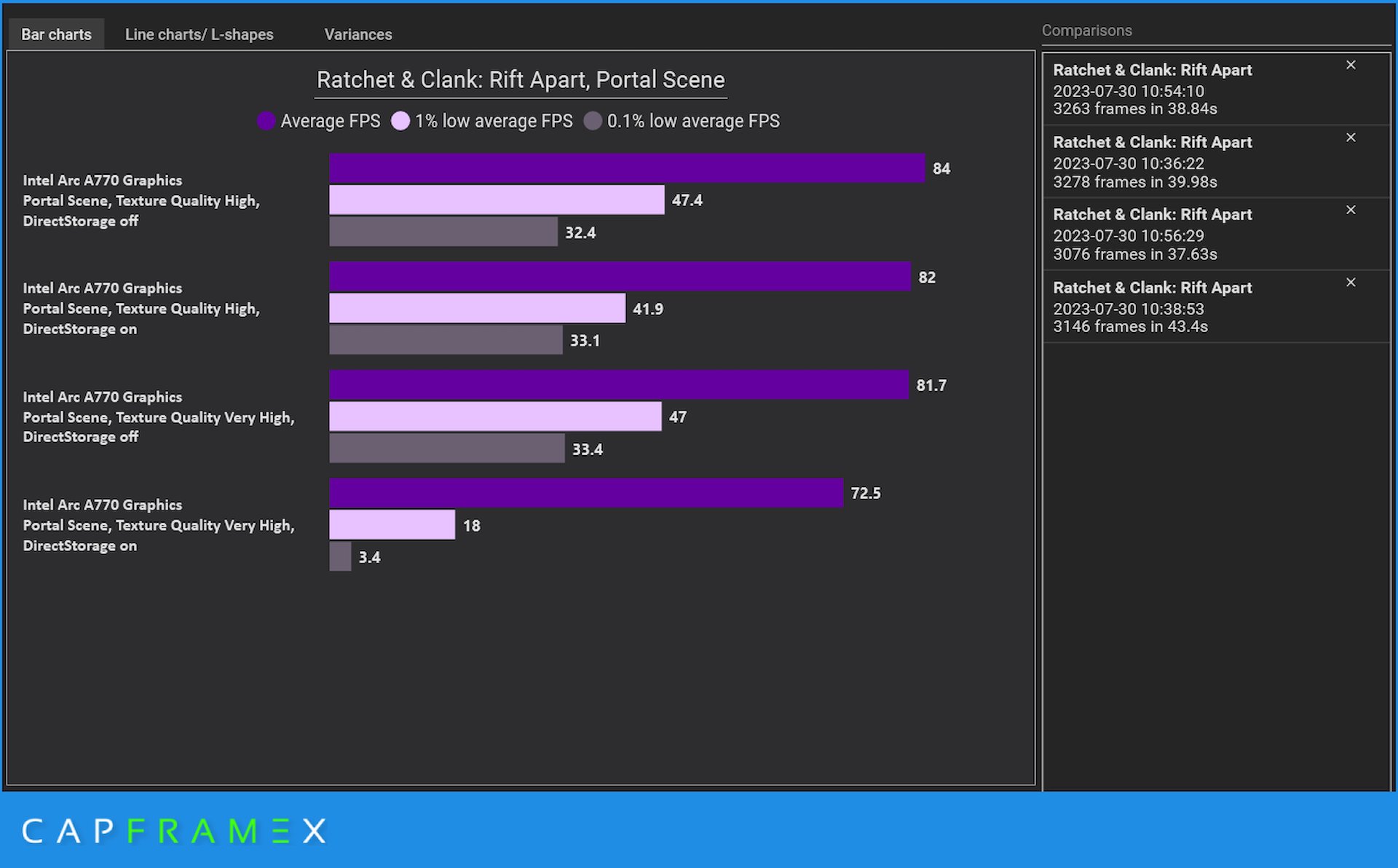This screenshot has height=868, width=1398.
Task: Click the 47 FPS 1% low bar
Action: (495, 417)
